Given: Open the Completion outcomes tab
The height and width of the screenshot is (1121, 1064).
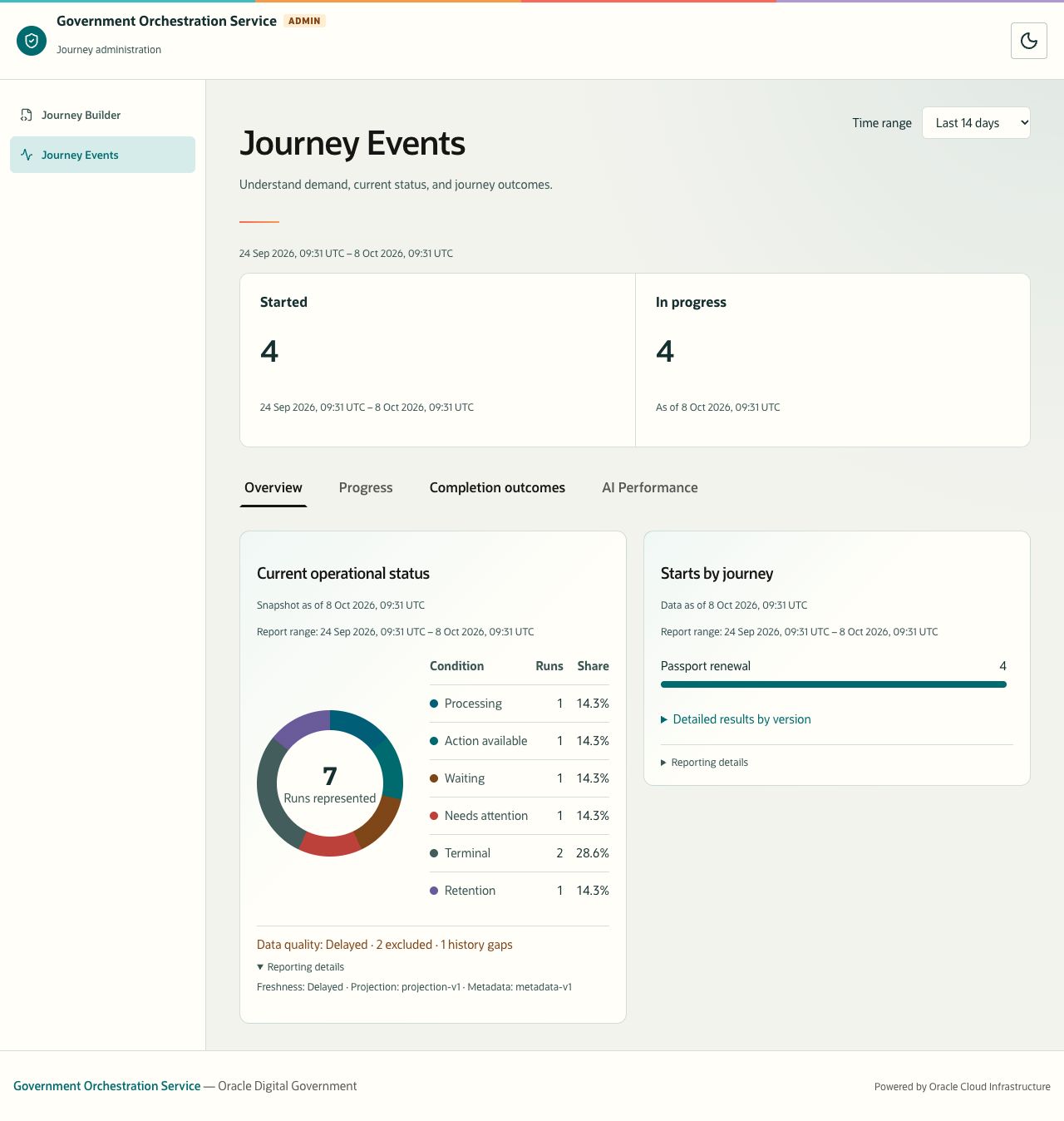Looking at the screenshot, I should (x=497, y=487).
